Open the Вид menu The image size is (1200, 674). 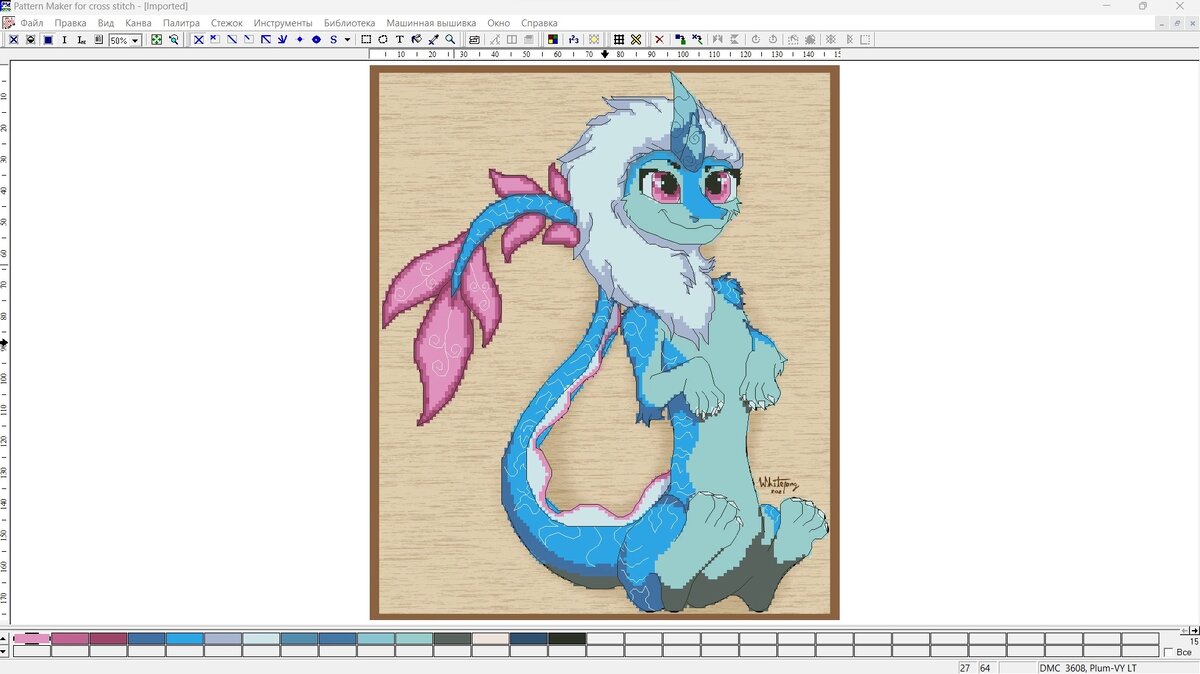(106, 22)
